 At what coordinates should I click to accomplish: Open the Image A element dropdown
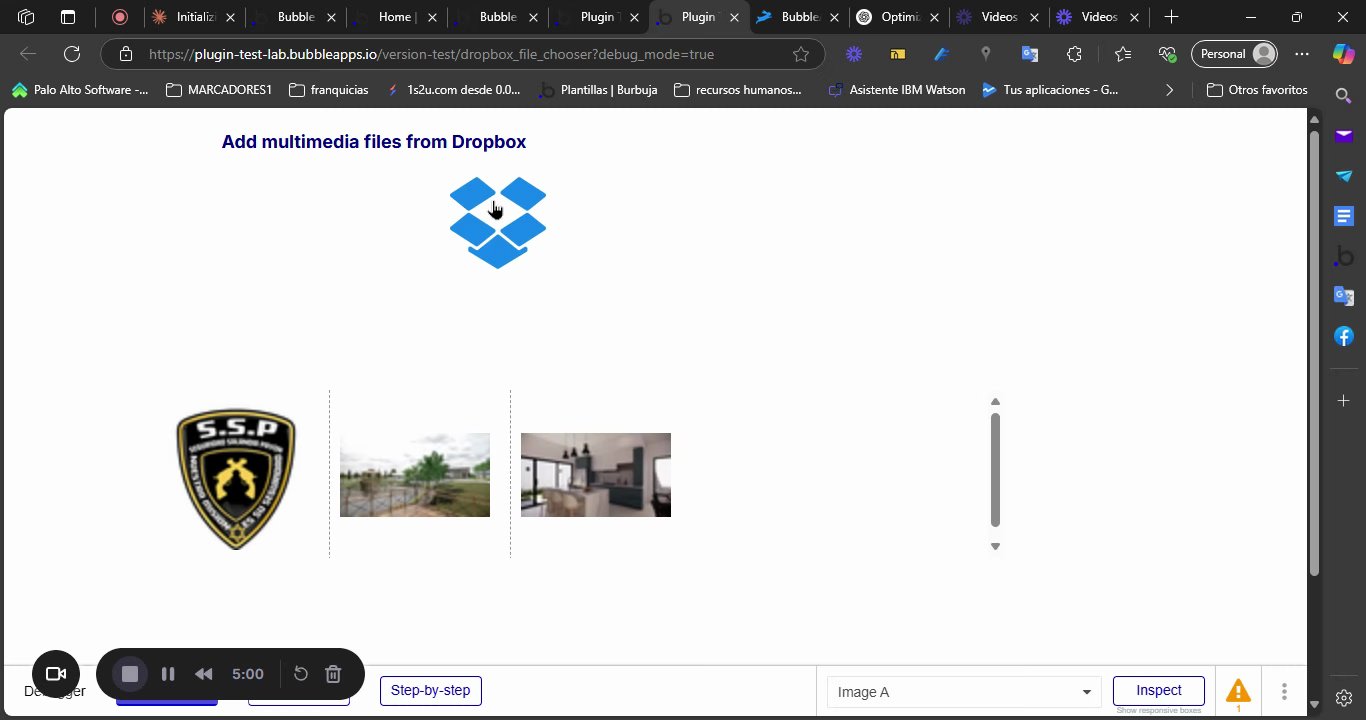964,692
